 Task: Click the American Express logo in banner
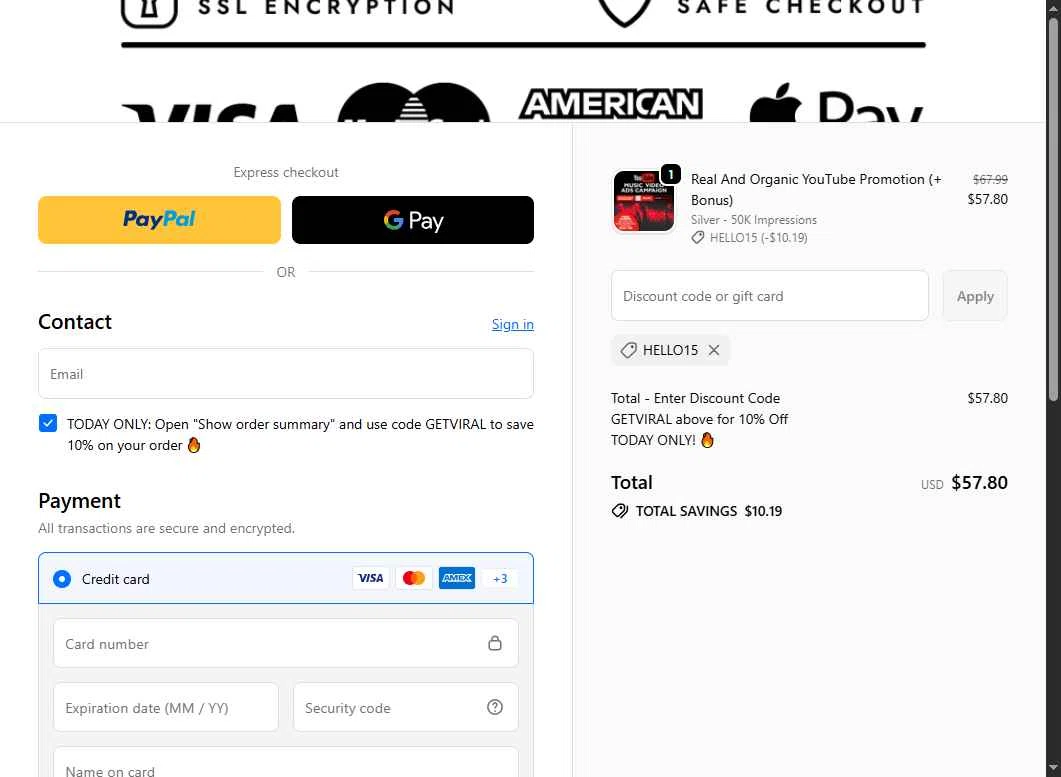(x=610, y=104)
